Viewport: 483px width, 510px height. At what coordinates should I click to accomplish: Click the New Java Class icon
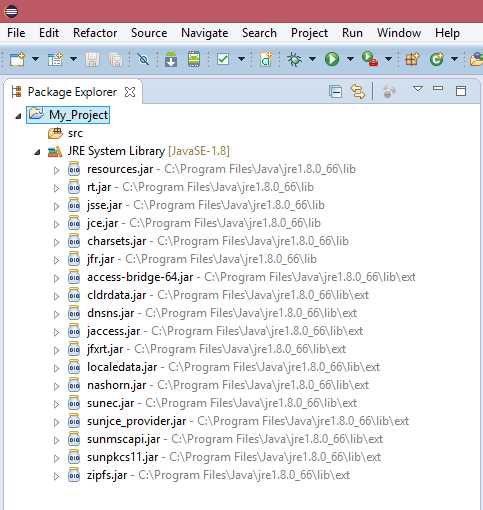point(437,59)
